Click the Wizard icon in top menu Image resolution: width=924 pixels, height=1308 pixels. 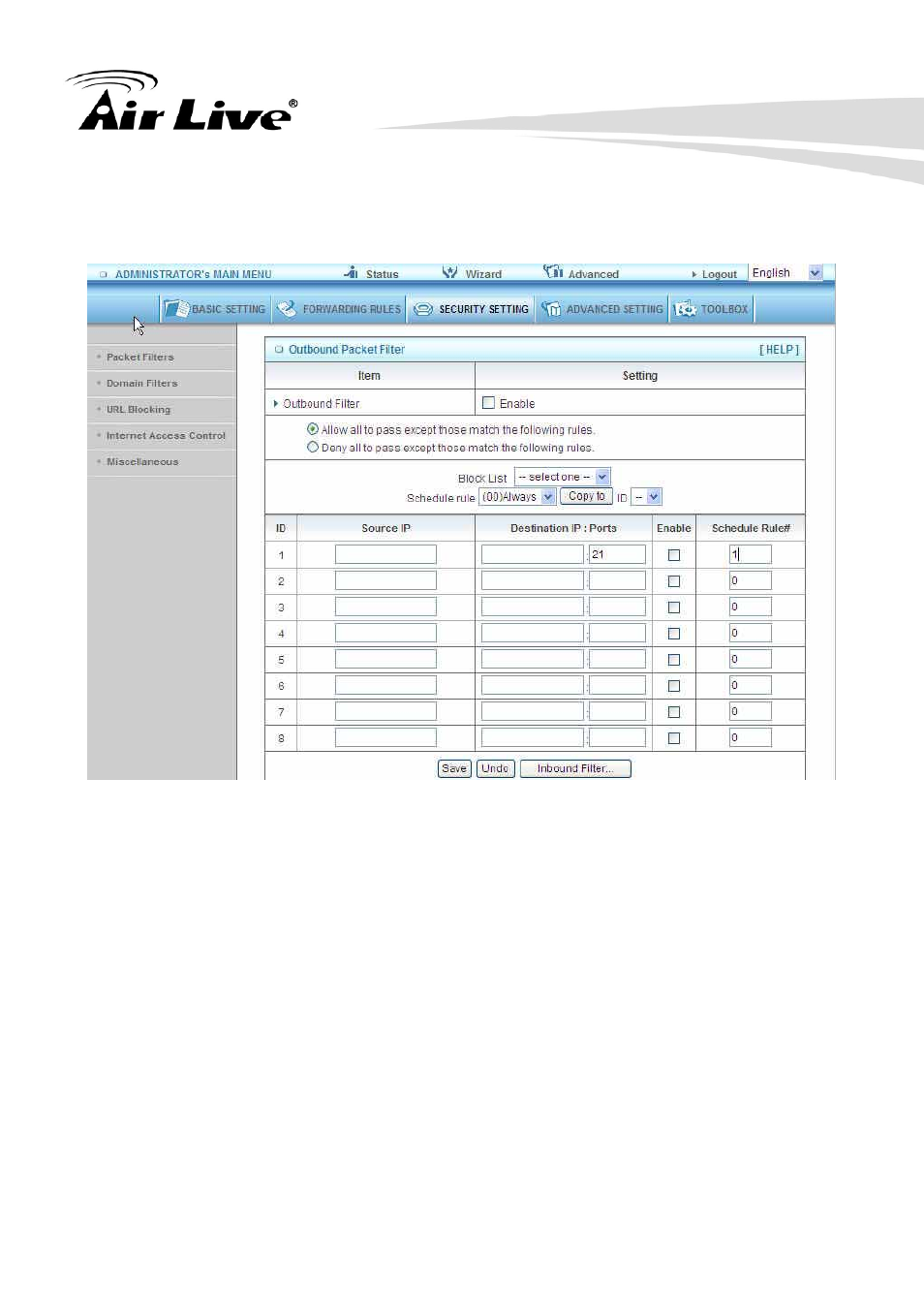(x=449, y=272)
